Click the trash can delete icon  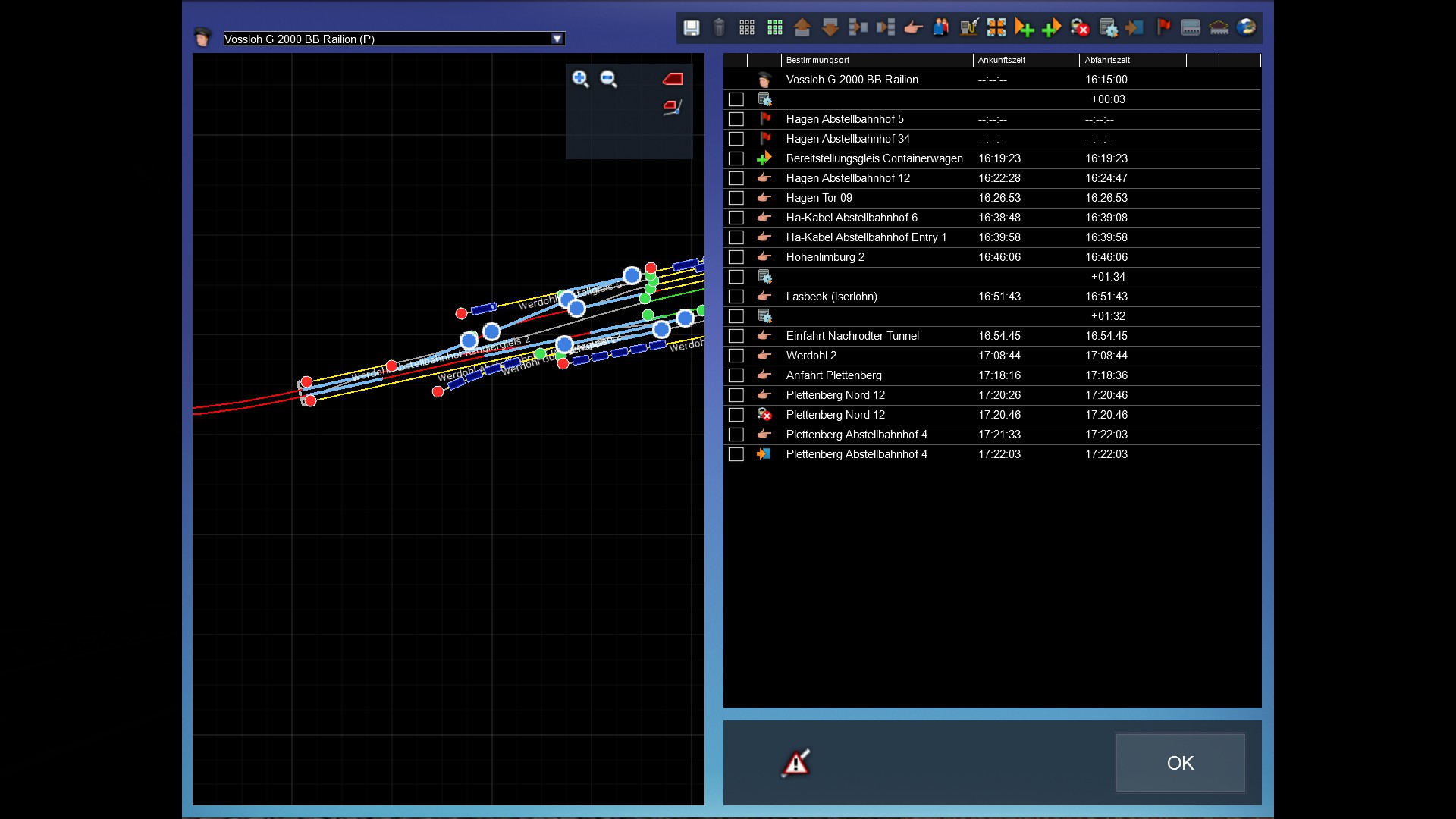tap(719, 28)
